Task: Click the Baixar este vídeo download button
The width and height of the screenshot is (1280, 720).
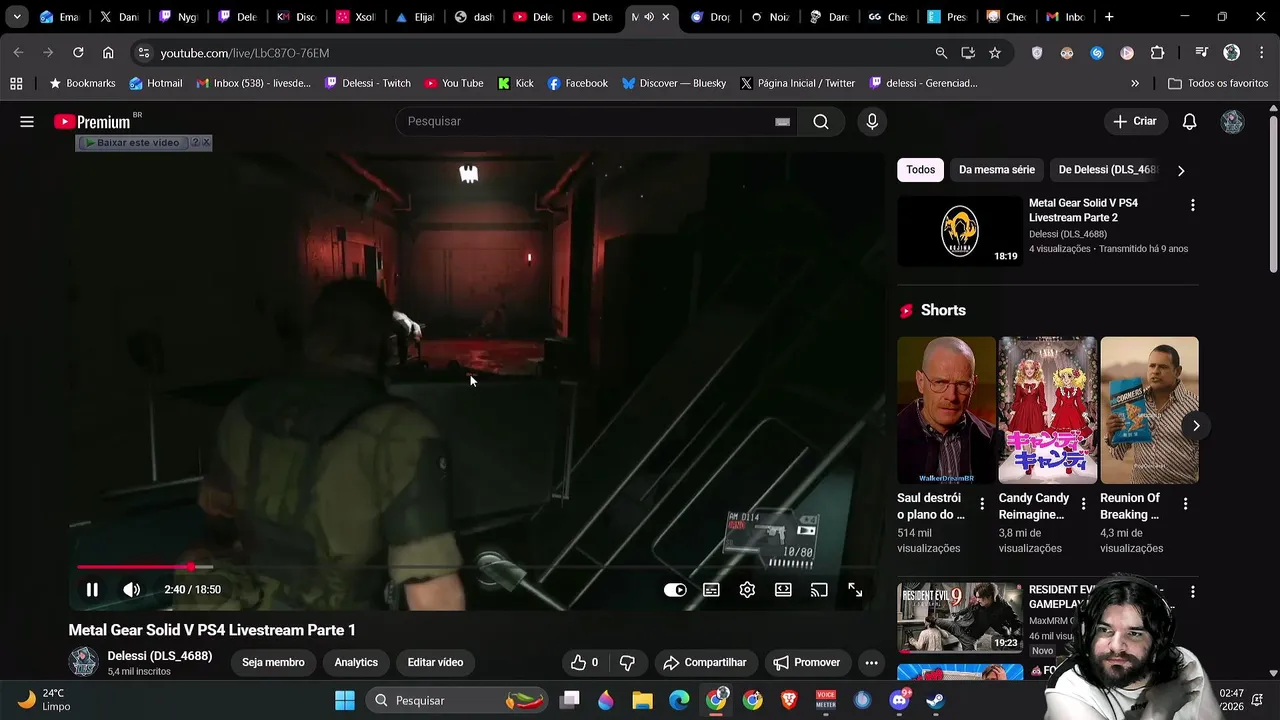Action: point(133,143)
